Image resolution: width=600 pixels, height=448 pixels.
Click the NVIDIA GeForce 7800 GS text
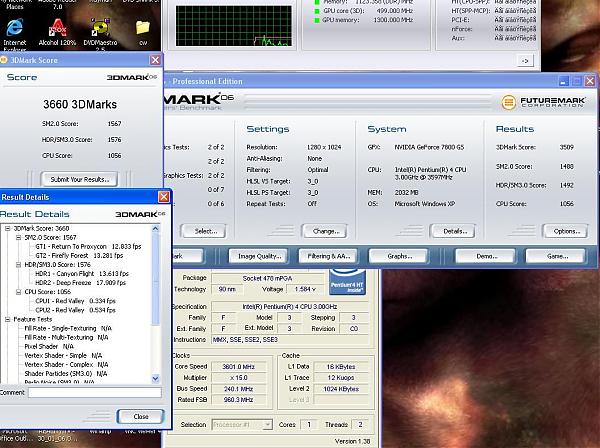pos(429,147)
